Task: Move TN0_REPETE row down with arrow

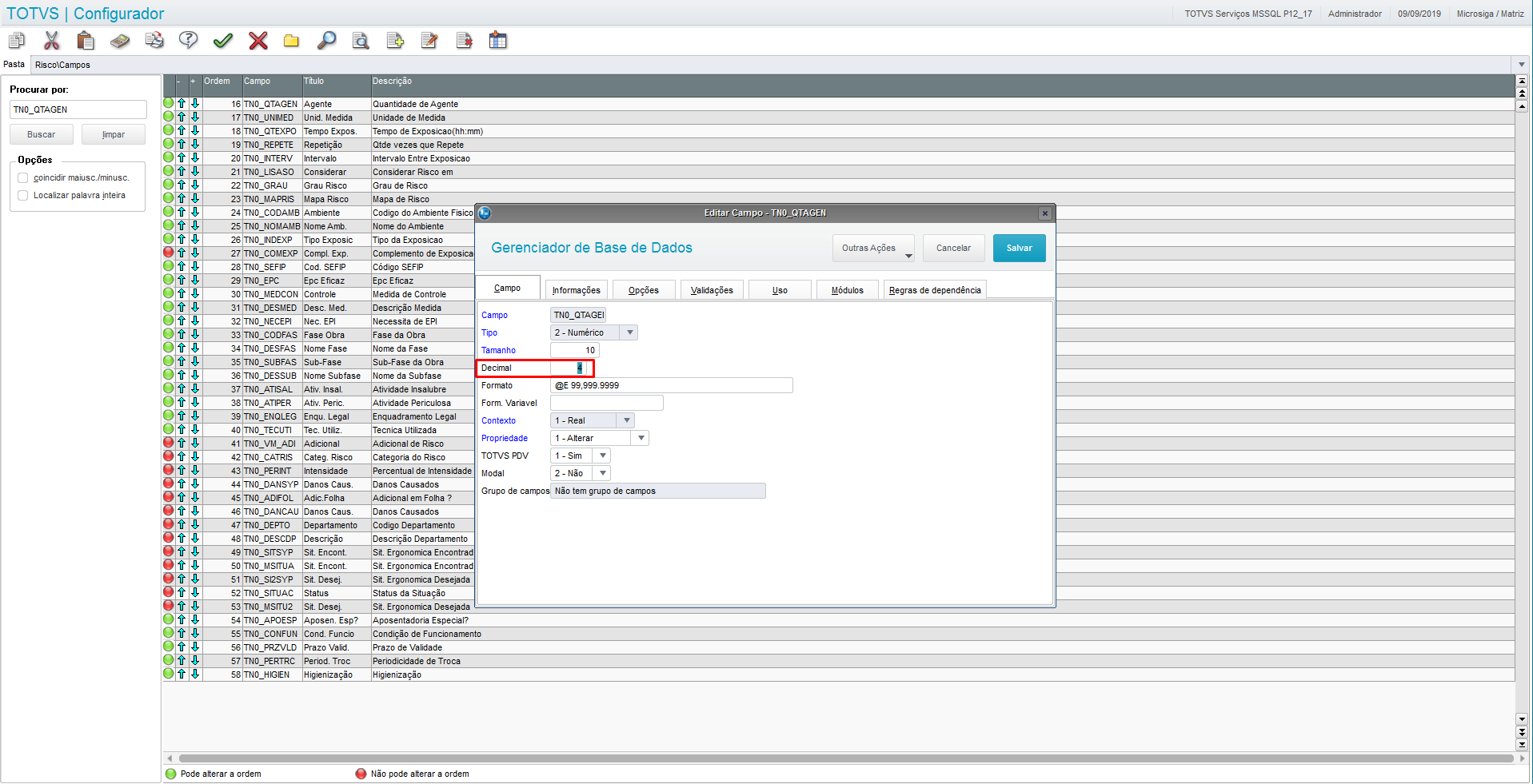Action: tap(195, 144)
